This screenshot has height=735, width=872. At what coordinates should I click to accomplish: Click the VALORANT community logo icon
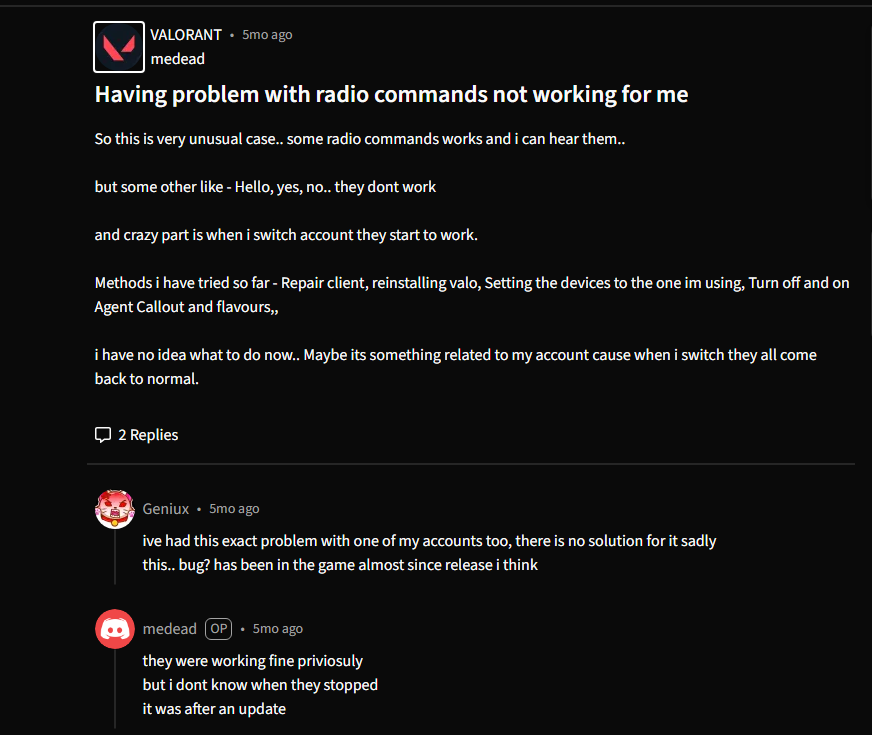119,47
